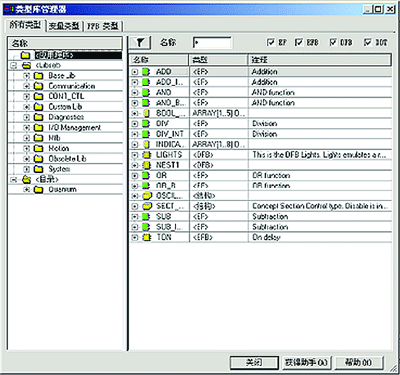This screenshot has height=375, width=400.
Task: Click the I/O Management folder icon
Action: (x=39, y=128)
